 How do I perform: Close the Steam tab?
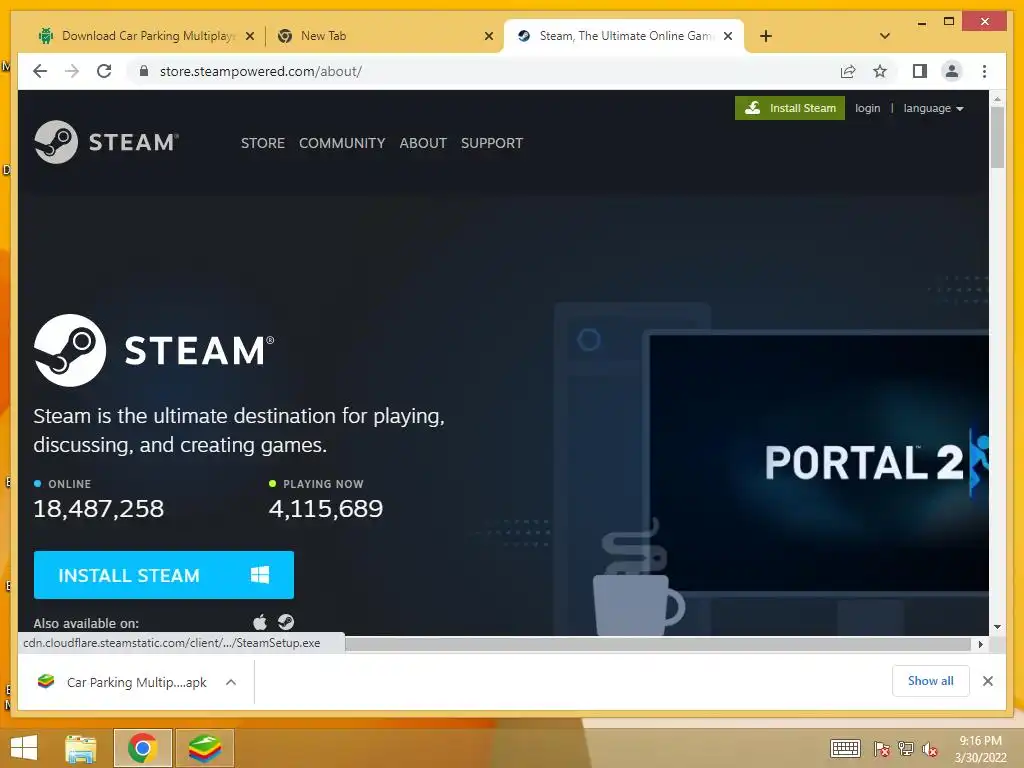pos(728,36)
